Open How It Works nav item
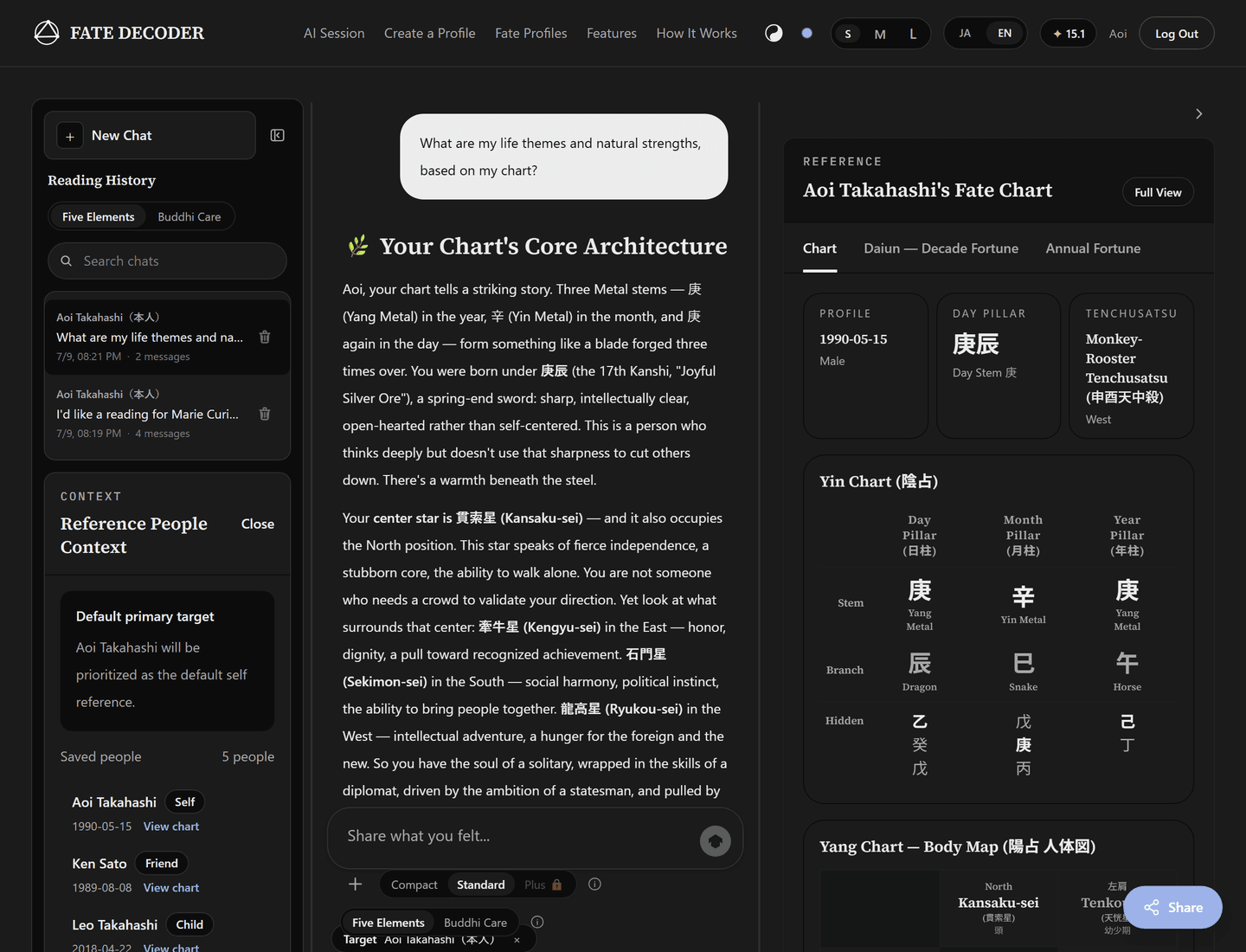Viewport: 1246px width, 952px height. click(x=697, y=33)
